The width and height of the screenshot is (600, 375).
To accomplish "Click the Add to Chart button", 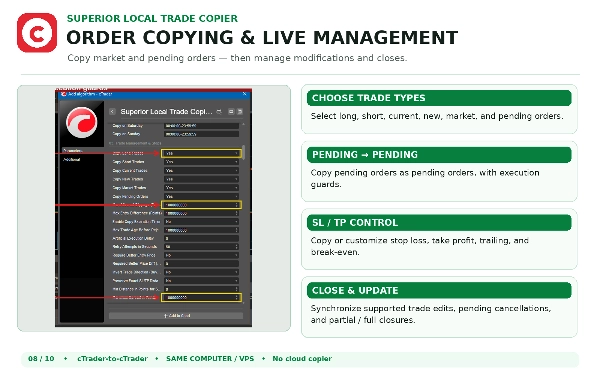I will [x=176, y=316].
